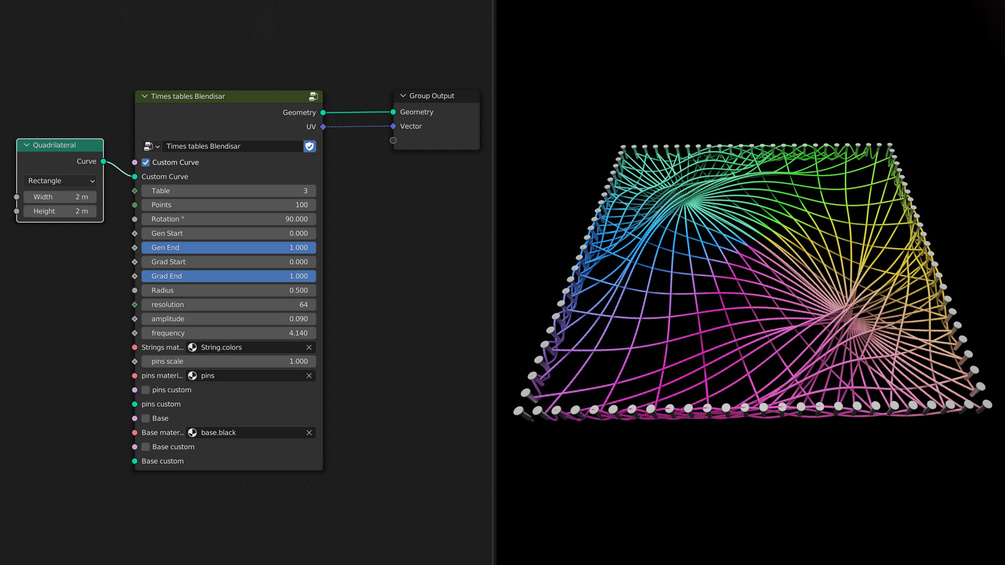The image size is (1005, 565).
Task: Clear the pins material with X
Action: pos(309,375)
